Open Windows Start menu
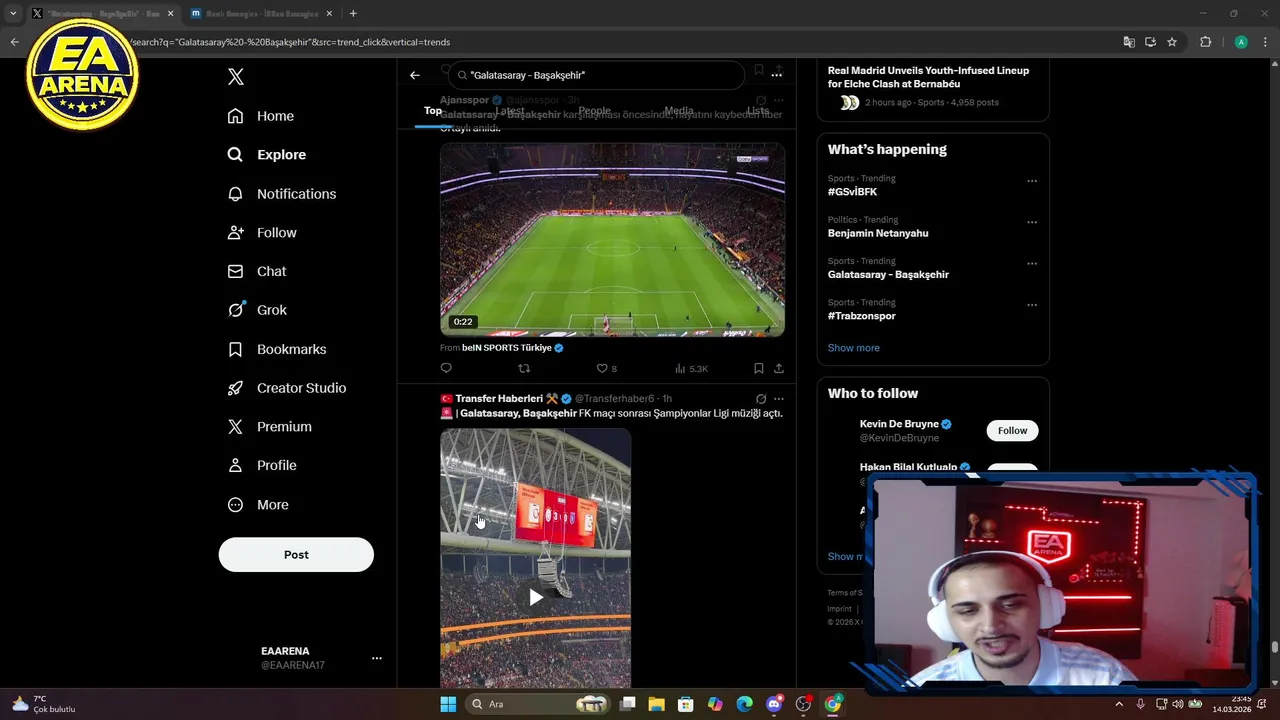This screenshot has height=720, width=1280. point(448,704)
